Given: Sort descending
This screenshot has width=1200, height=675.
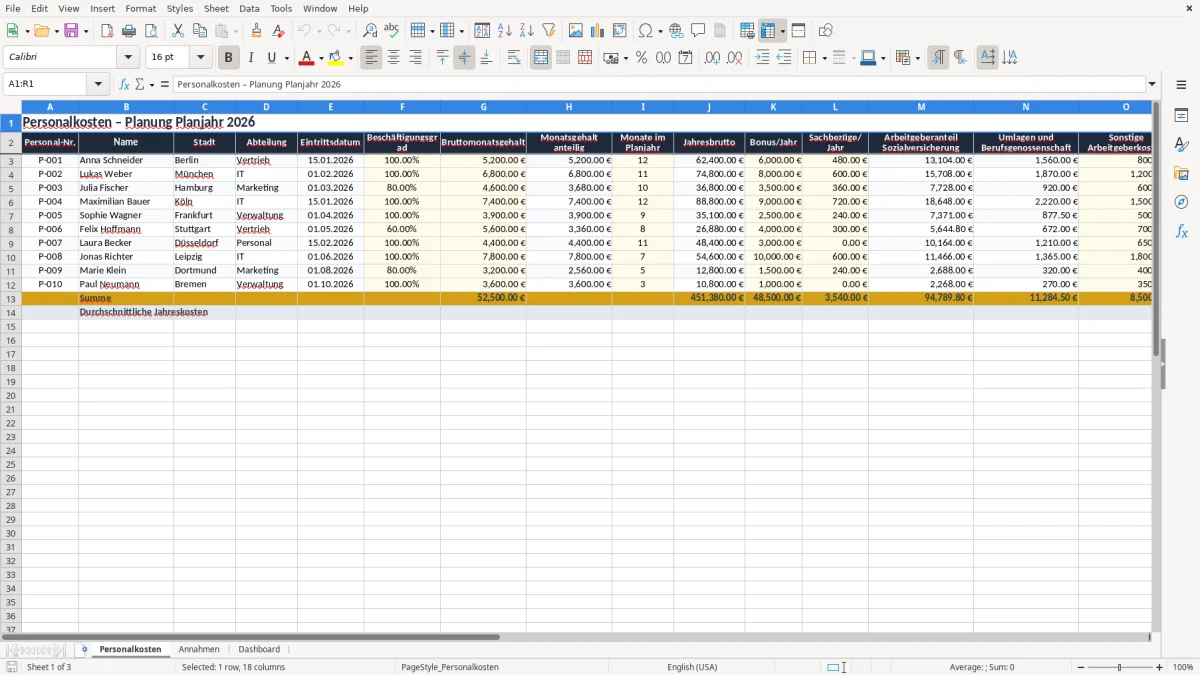Looking at the screenshot, I should pos(526,31).
